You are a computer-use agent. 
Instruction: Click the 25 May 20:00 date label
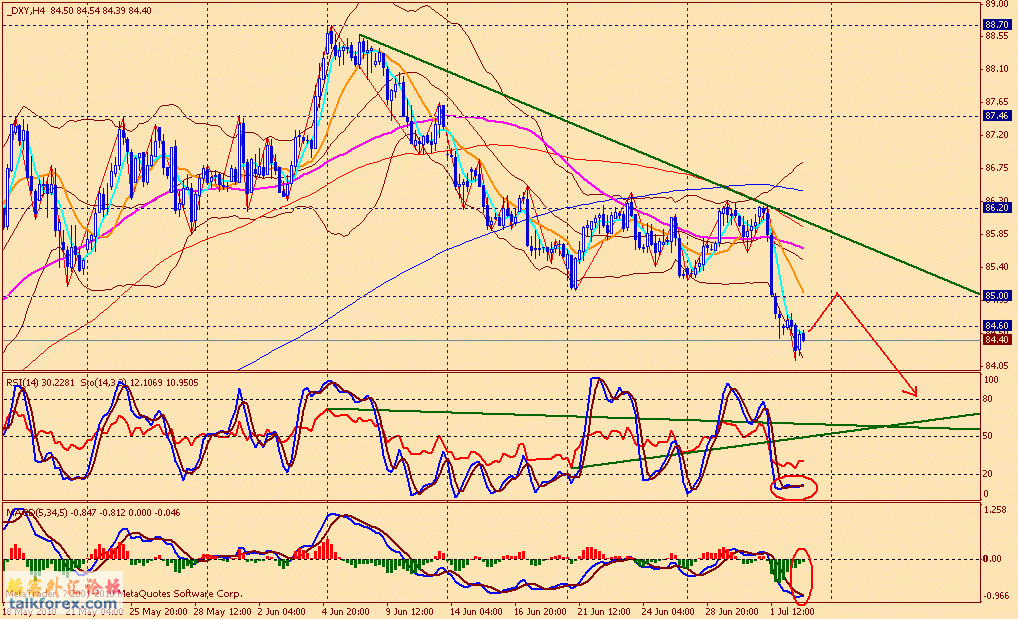158,611
